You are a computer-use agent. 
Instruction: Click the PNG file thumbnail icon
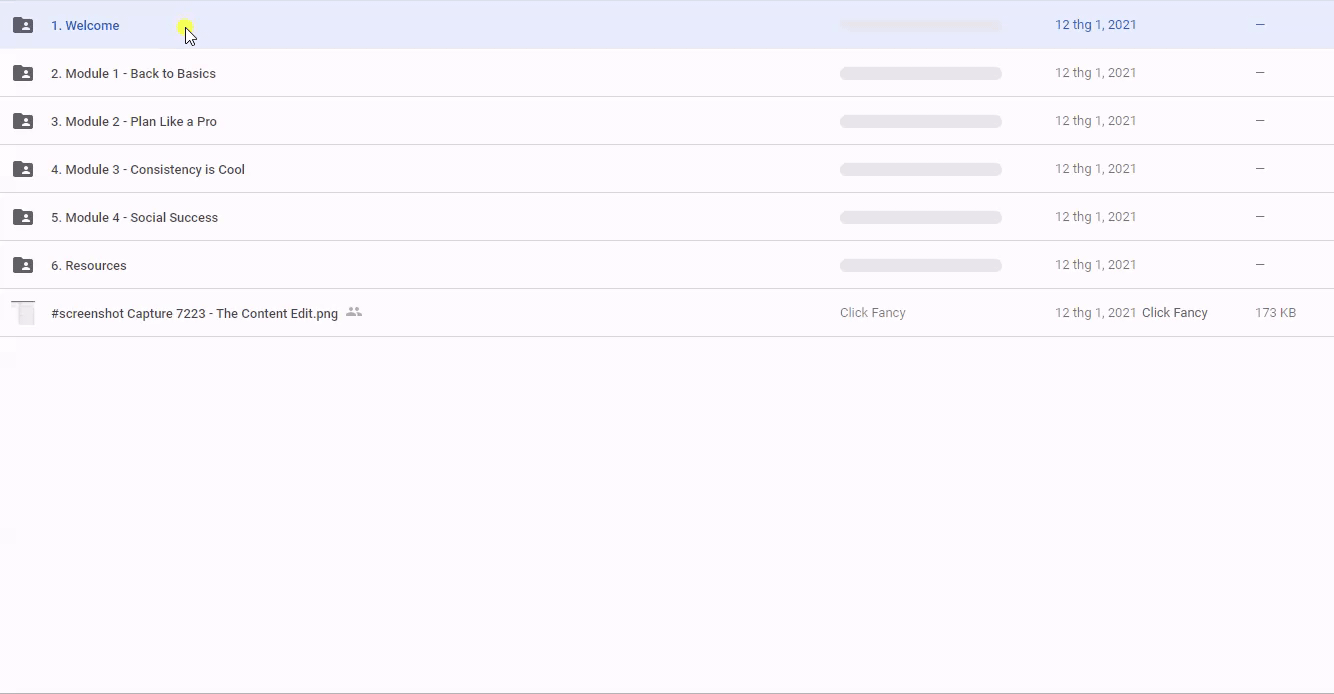(x=23, y=313)
